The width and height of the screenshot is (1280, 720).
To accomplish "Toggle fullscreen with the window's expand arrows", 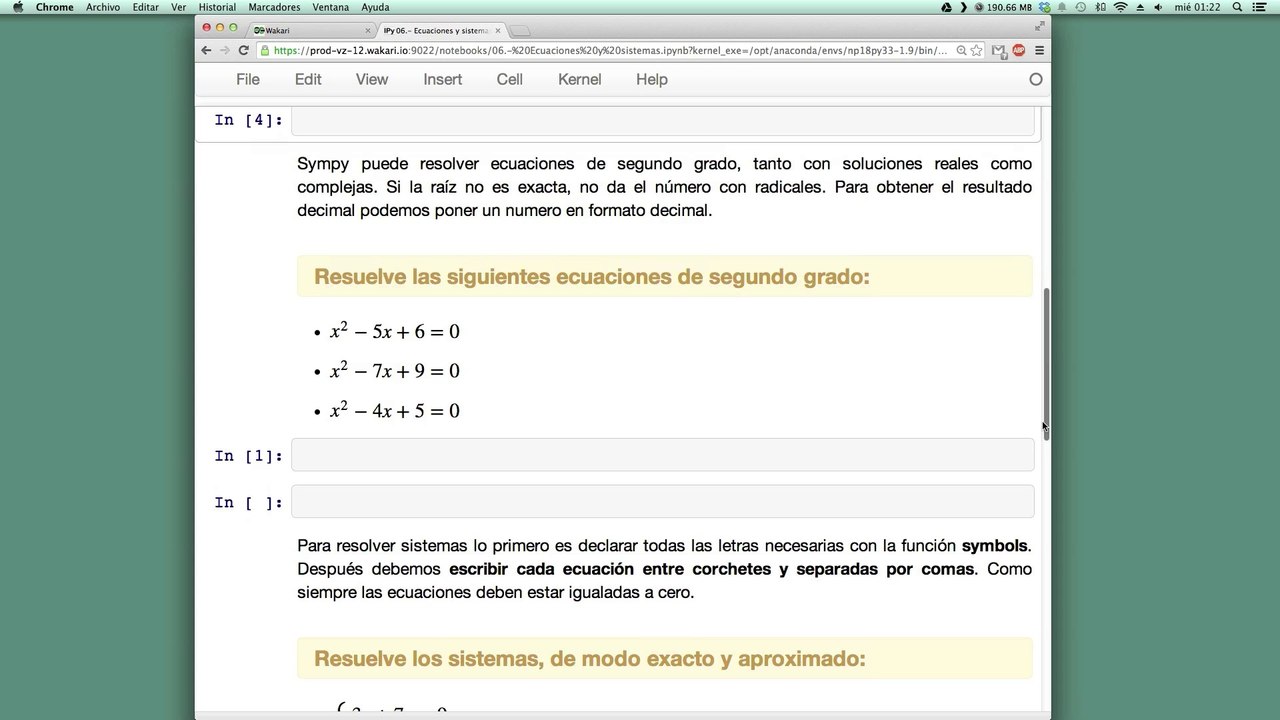I will (1039, 27).
